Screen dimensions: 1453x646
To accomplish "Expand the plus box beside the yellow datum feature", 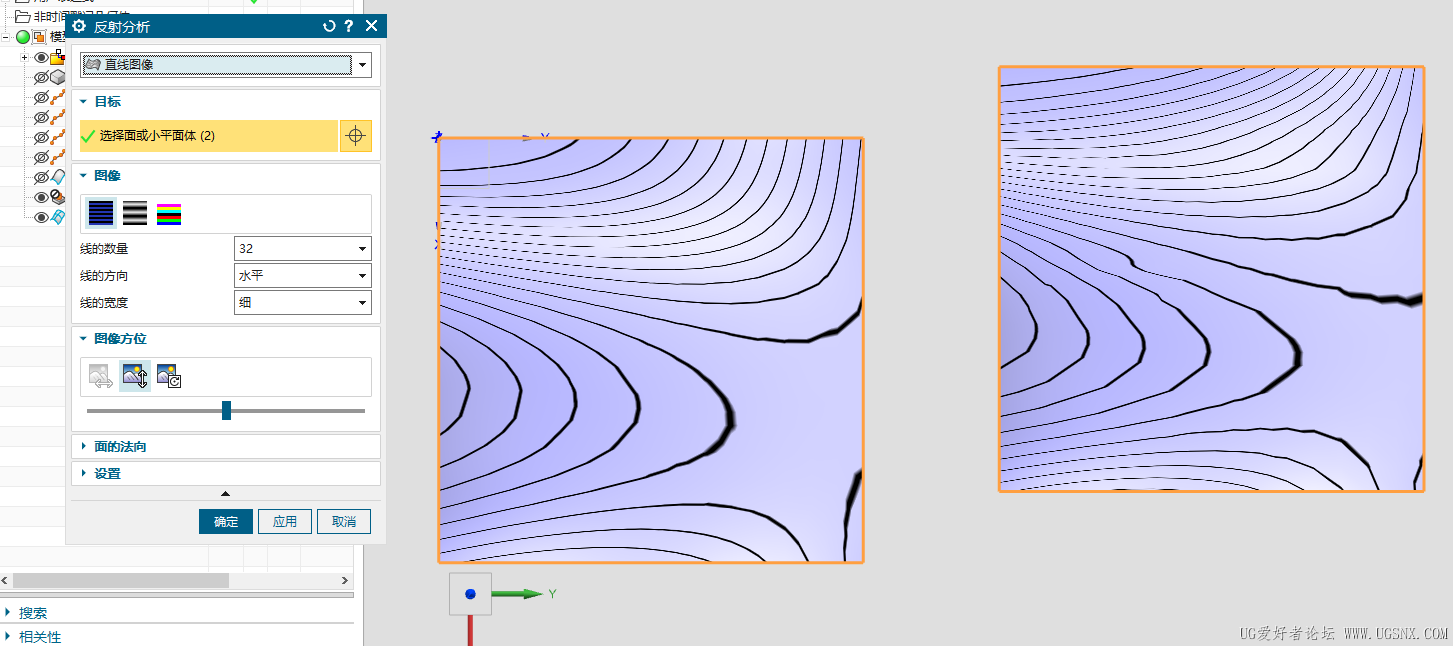I will pyautogui.click(x=24, y=57).
